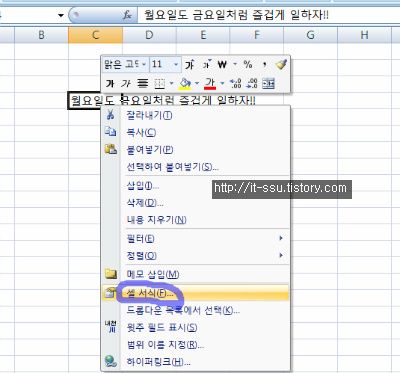Select column H header
This screenshot has width=400, height=373.
[364, 35]
